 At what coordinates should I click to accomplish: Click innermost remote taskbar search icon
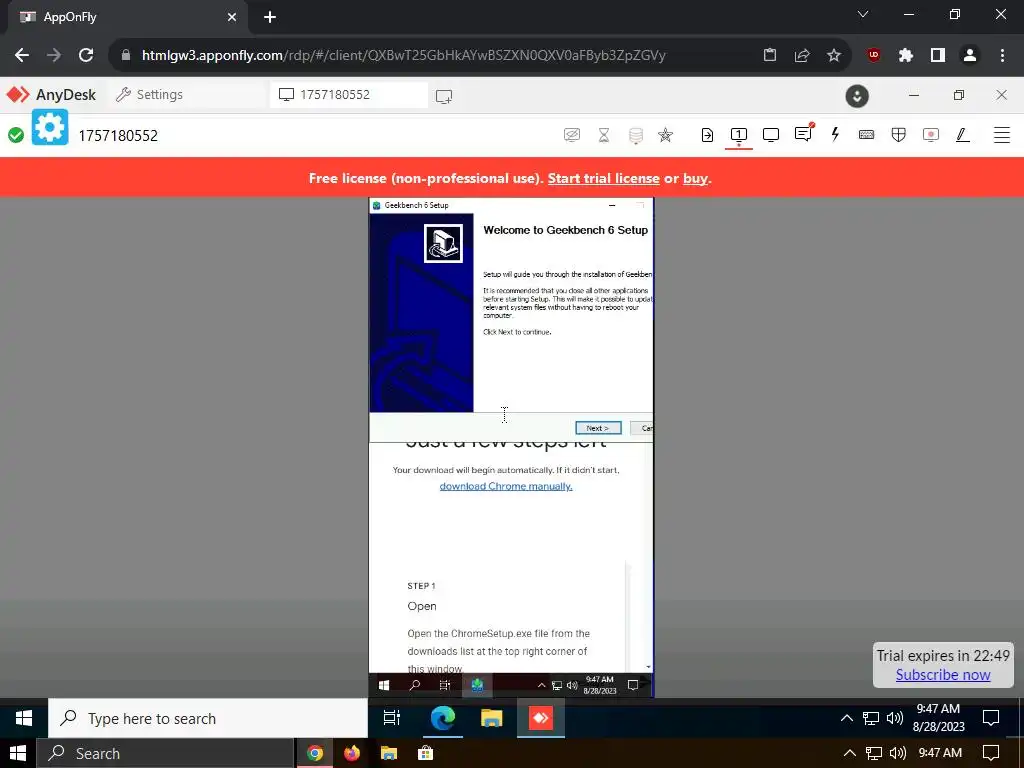[414, 685]
